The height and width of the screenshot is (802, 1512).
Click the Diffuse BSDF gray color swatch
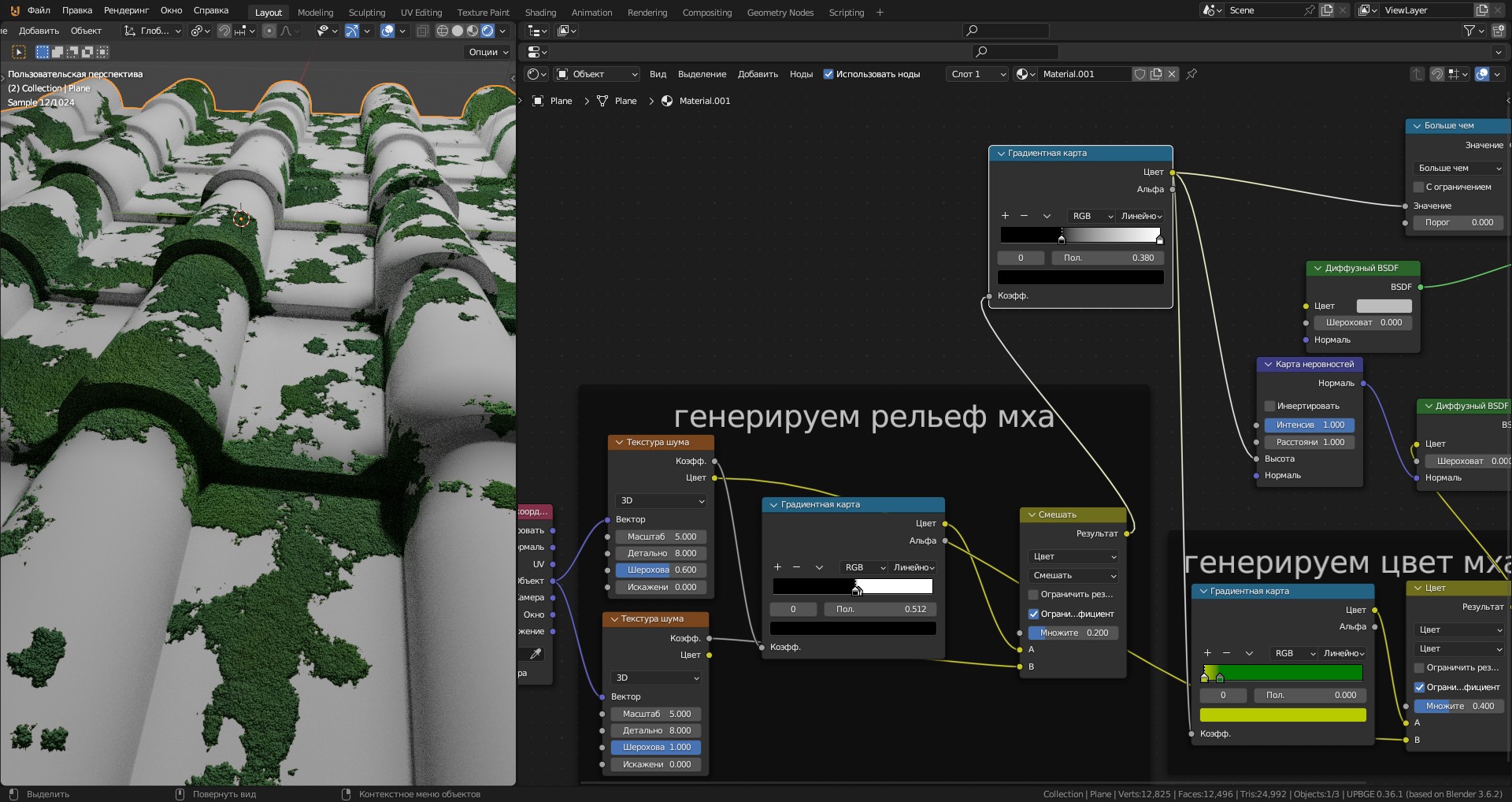click(1384, 306)
